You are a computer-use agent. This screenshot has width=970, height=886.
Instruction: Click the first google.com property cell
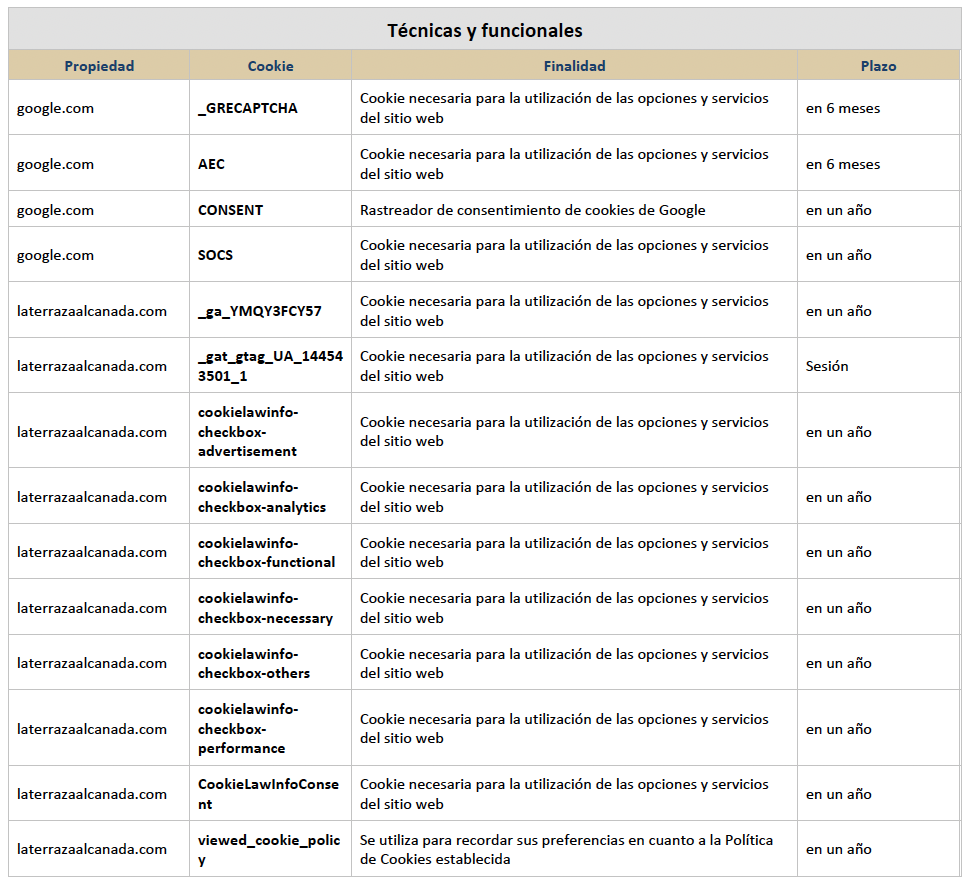pos(99,108)
